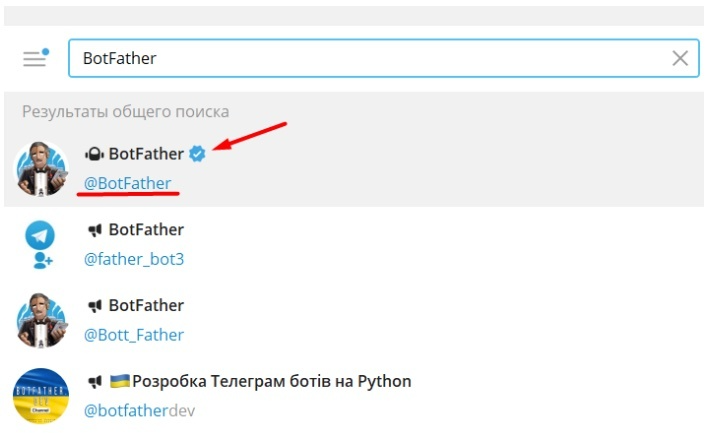
Task: Select the second BotFather result title
Action: (x=146, y=230)
